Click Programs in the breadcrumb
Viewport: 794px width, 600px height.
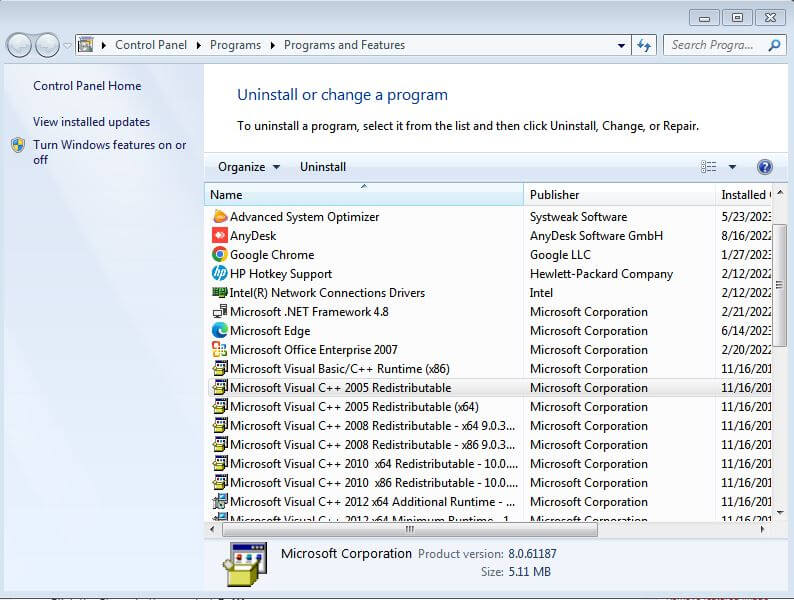click(x=235, y=45)
